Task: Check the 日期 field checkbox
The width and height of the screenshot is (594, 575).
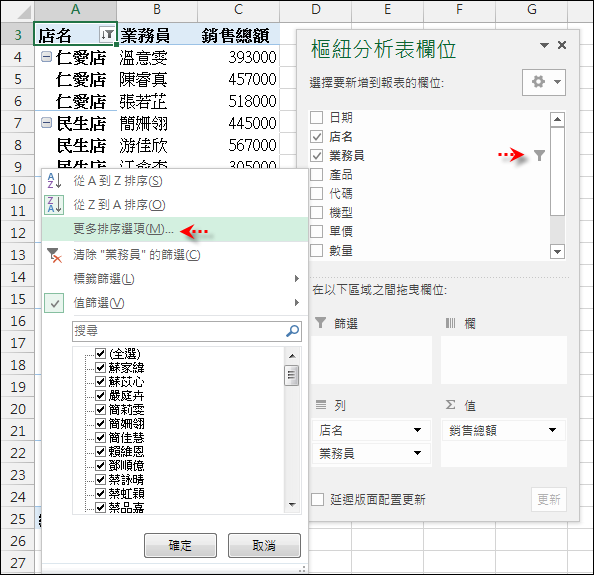Action: (316, 117)
